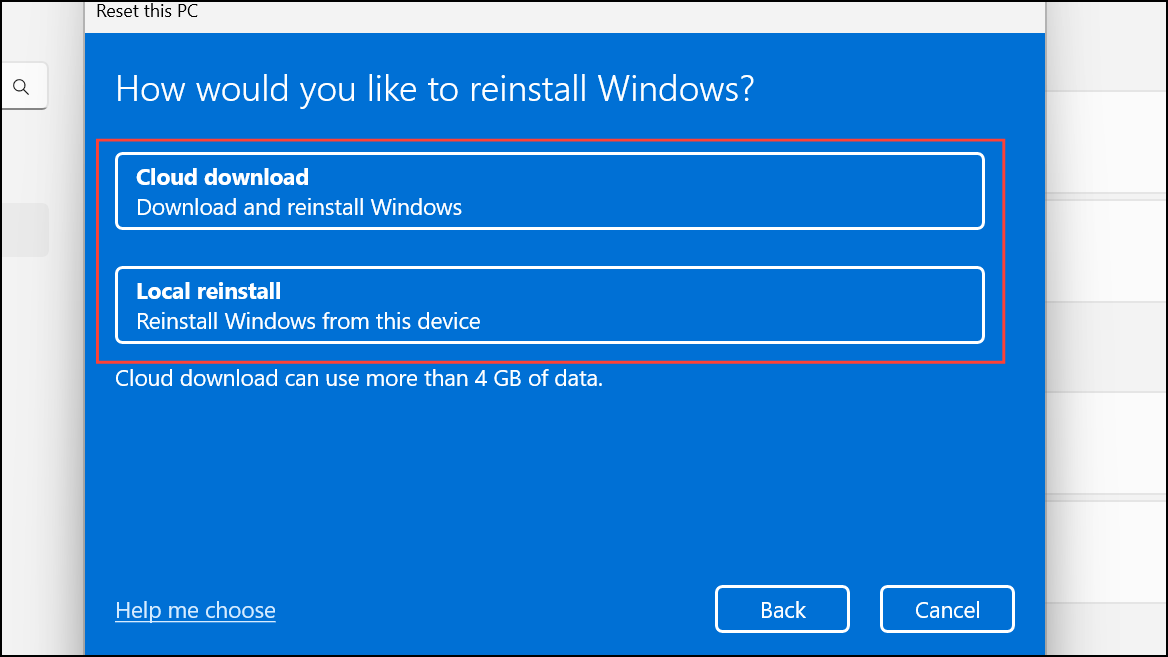1168x657 pixels.
Task: Go back with the Back button
Action: 782,609
